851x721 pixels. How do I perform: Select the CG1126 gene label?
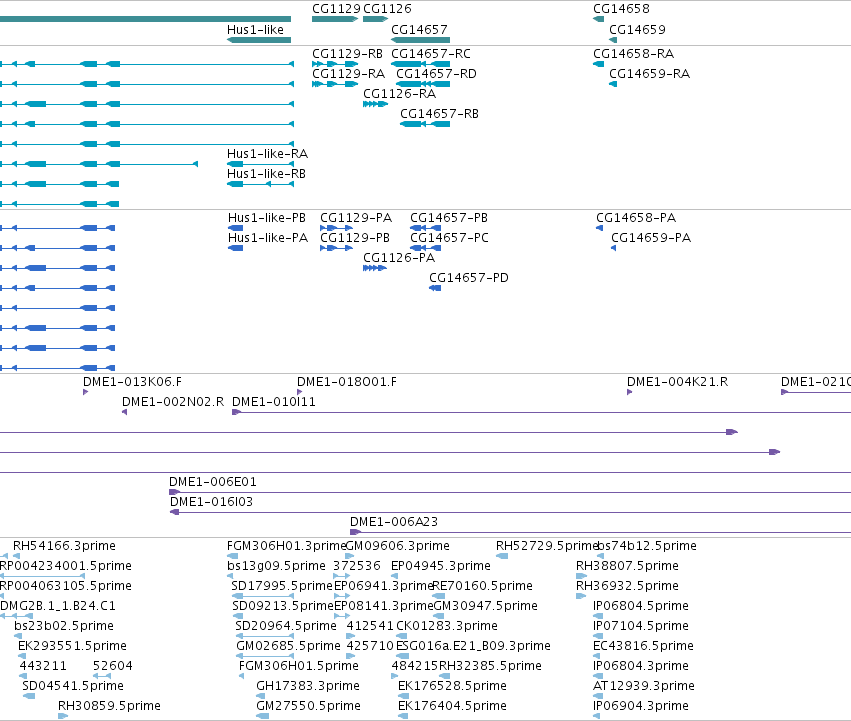pos(387,9)
